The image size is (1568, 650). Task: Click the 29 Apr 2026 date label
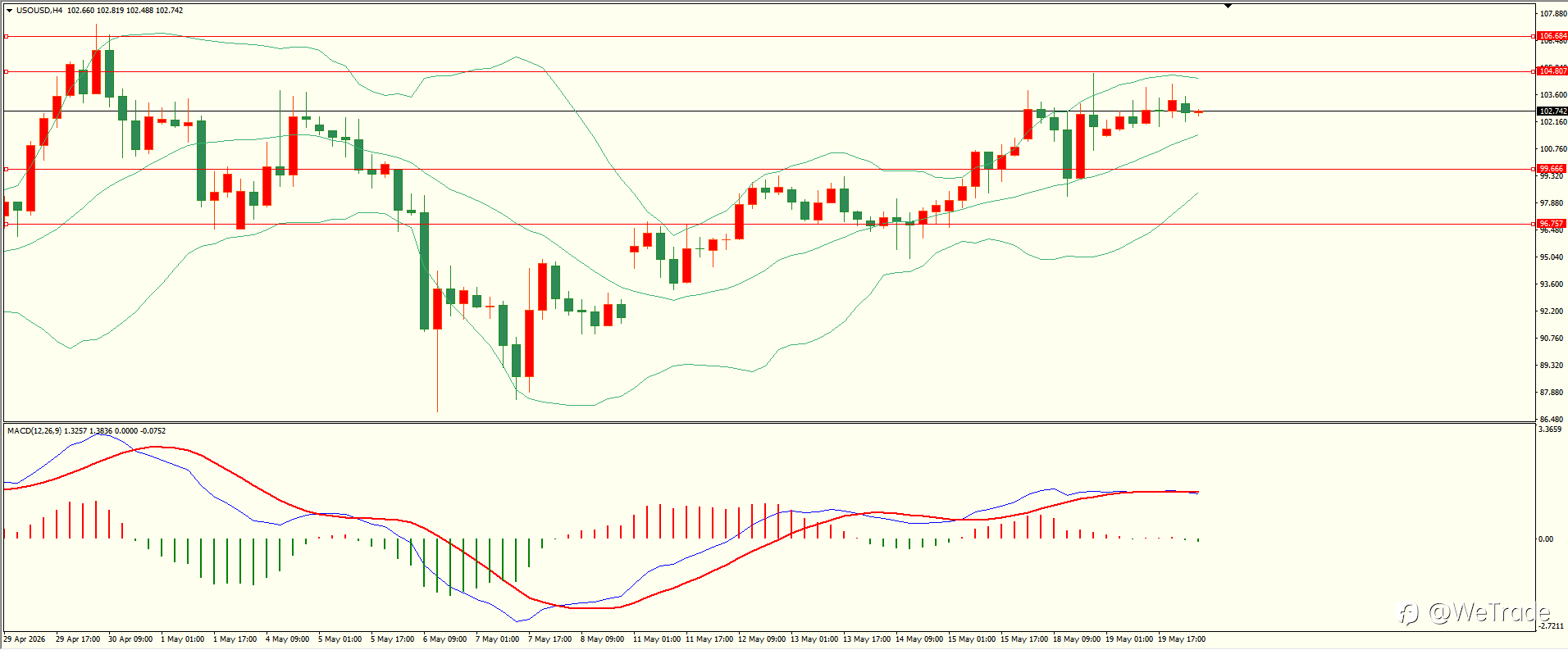[x=25, y=639]
